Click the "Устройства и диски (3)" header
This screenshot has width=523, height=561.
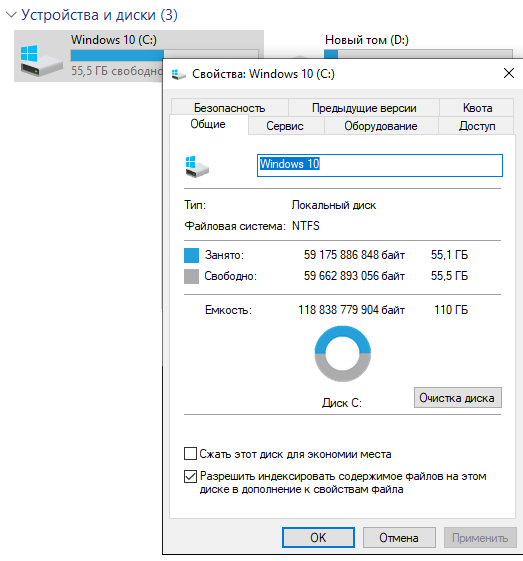pos(99,15)
